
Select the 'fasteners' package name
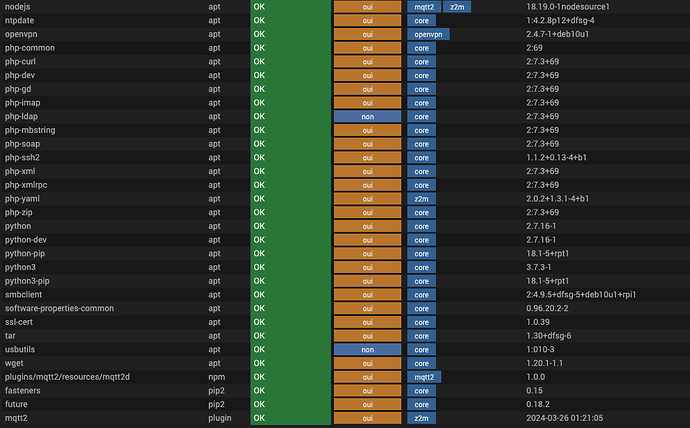point(22,391)
